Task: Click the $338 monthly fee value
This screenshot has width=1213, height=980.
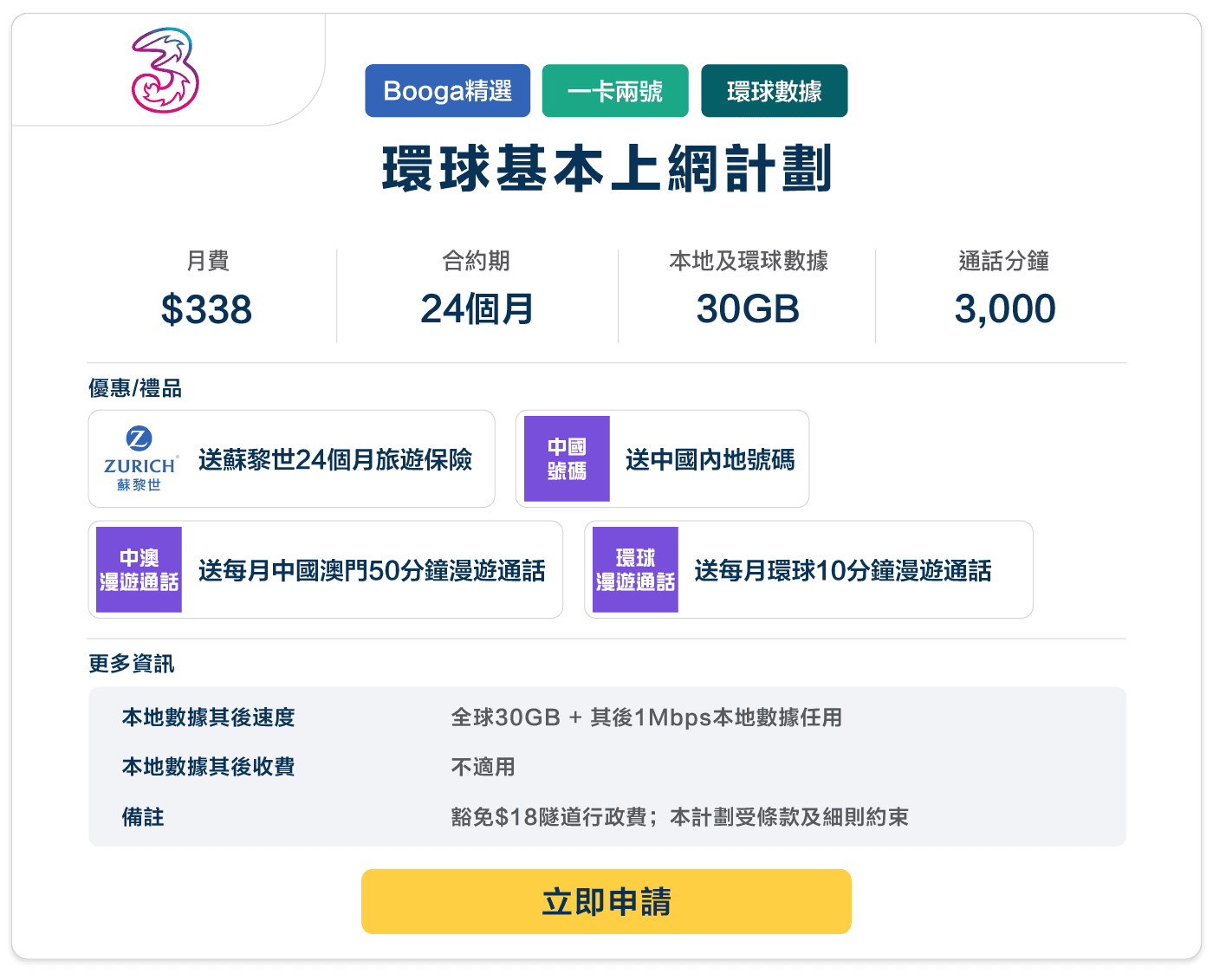Action: [x=206, y=309]
